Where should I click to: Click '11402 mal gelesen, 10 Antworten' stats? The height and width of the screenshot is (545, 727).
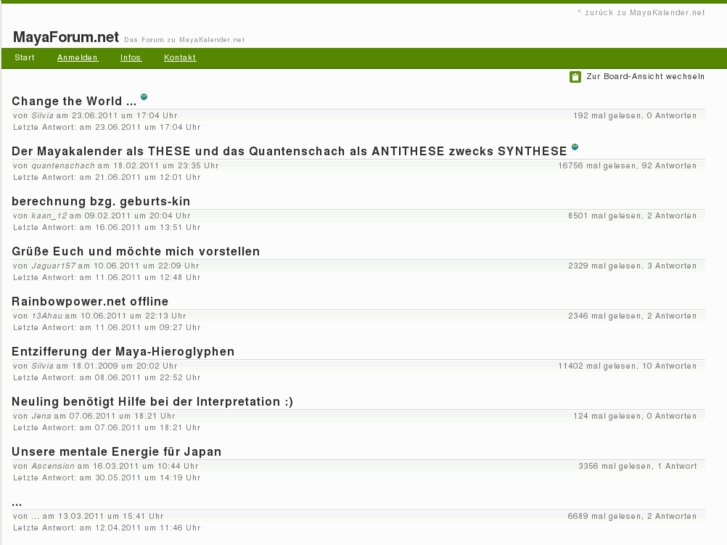(627, 366)
